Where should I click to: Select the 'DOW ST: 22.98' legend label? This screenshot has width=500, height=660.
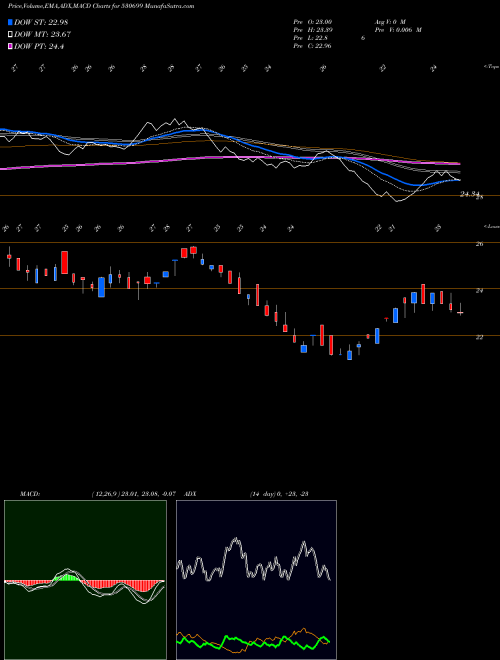pyautogui.click(x=41, y=22)
